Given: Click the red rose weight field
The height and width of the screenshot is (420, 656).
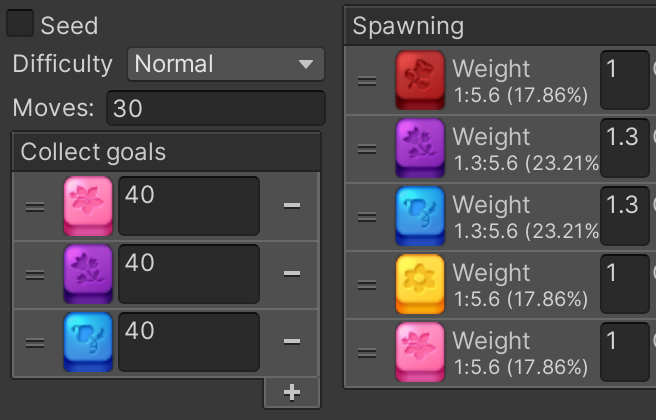Looking at the screenshot, I should pyautogui.click(x=625, y=80).
